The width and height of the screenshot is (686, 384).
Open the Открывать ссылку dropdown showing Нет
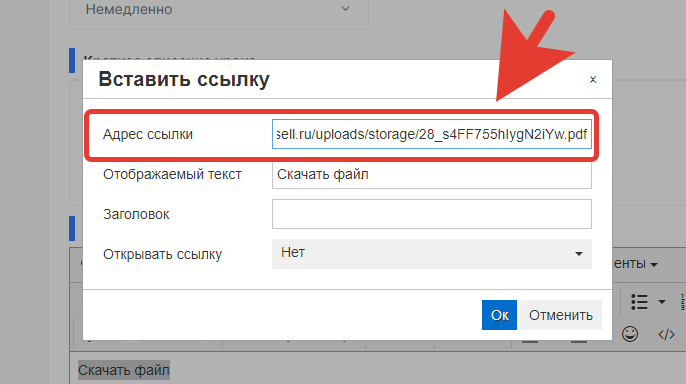(432, 254)
